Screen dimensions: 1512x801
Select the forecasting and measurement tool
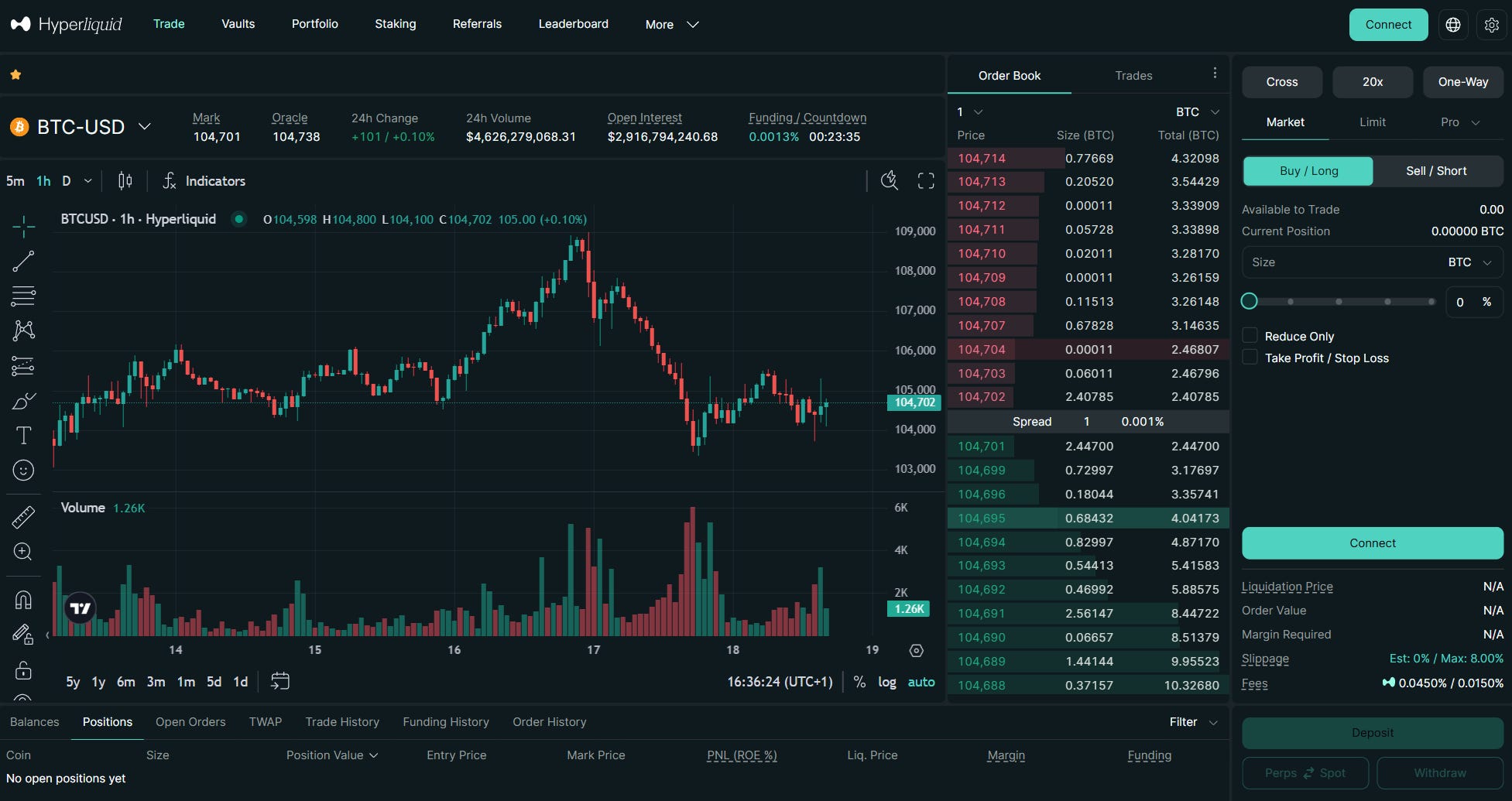pyautogui.click(x=23, y=366)
